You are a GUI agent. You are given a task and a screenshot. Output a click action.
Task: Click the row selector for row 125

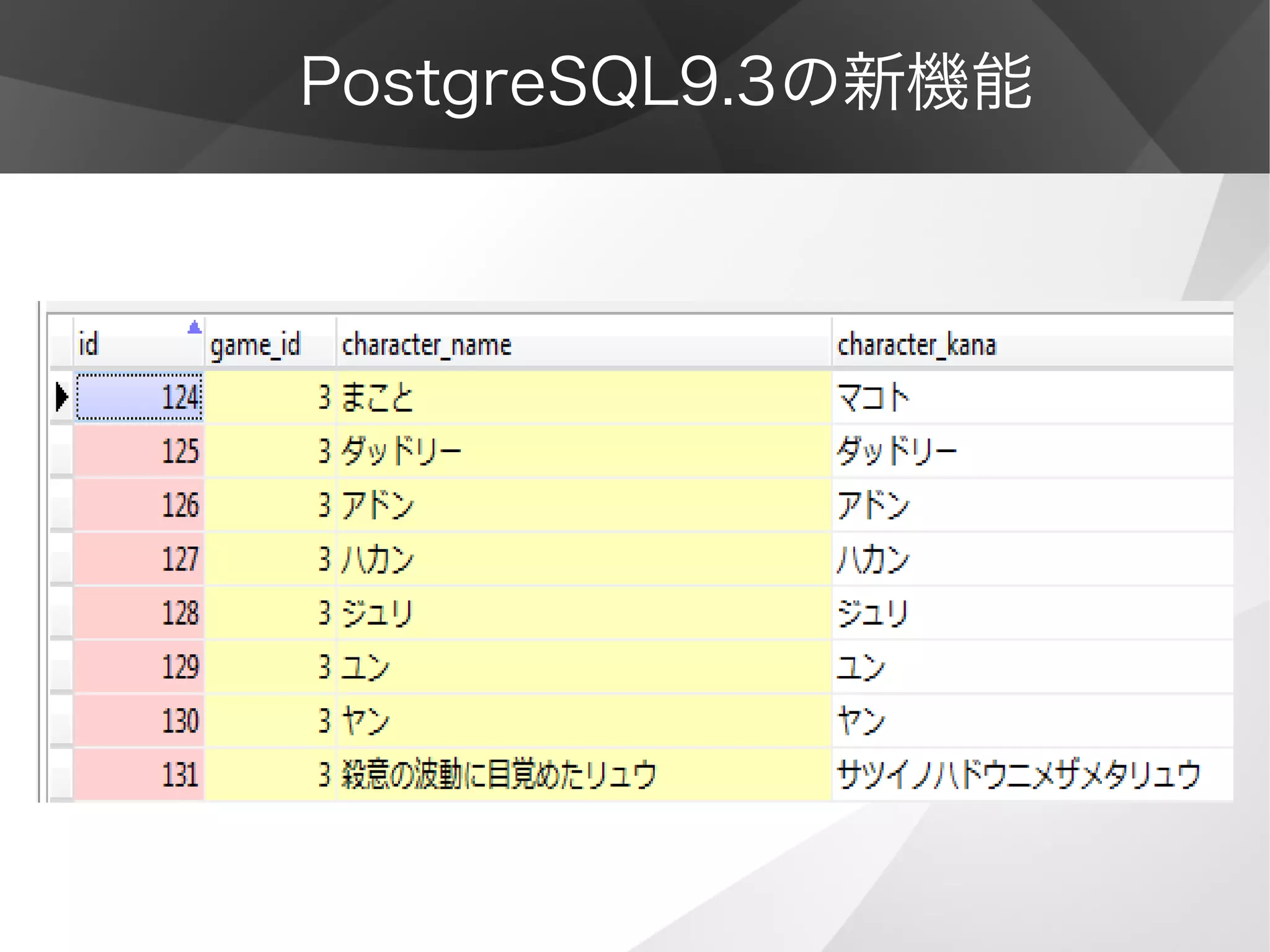(x=61, y=451)
